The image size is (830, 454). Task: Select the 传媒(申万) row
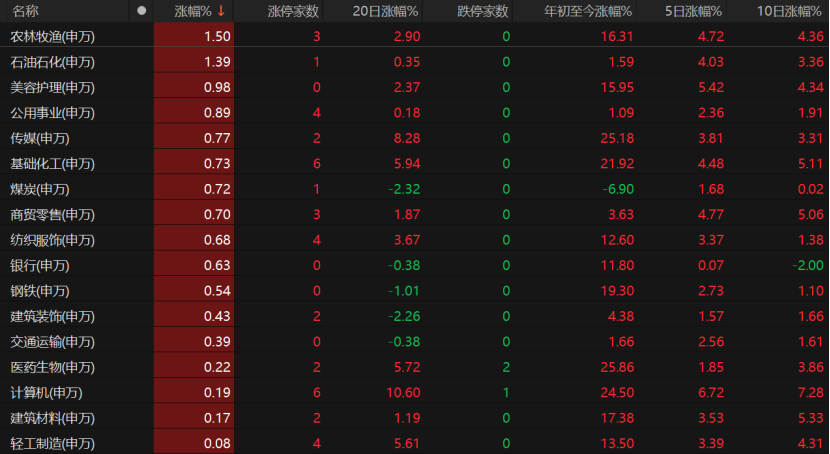coord(415,138)
